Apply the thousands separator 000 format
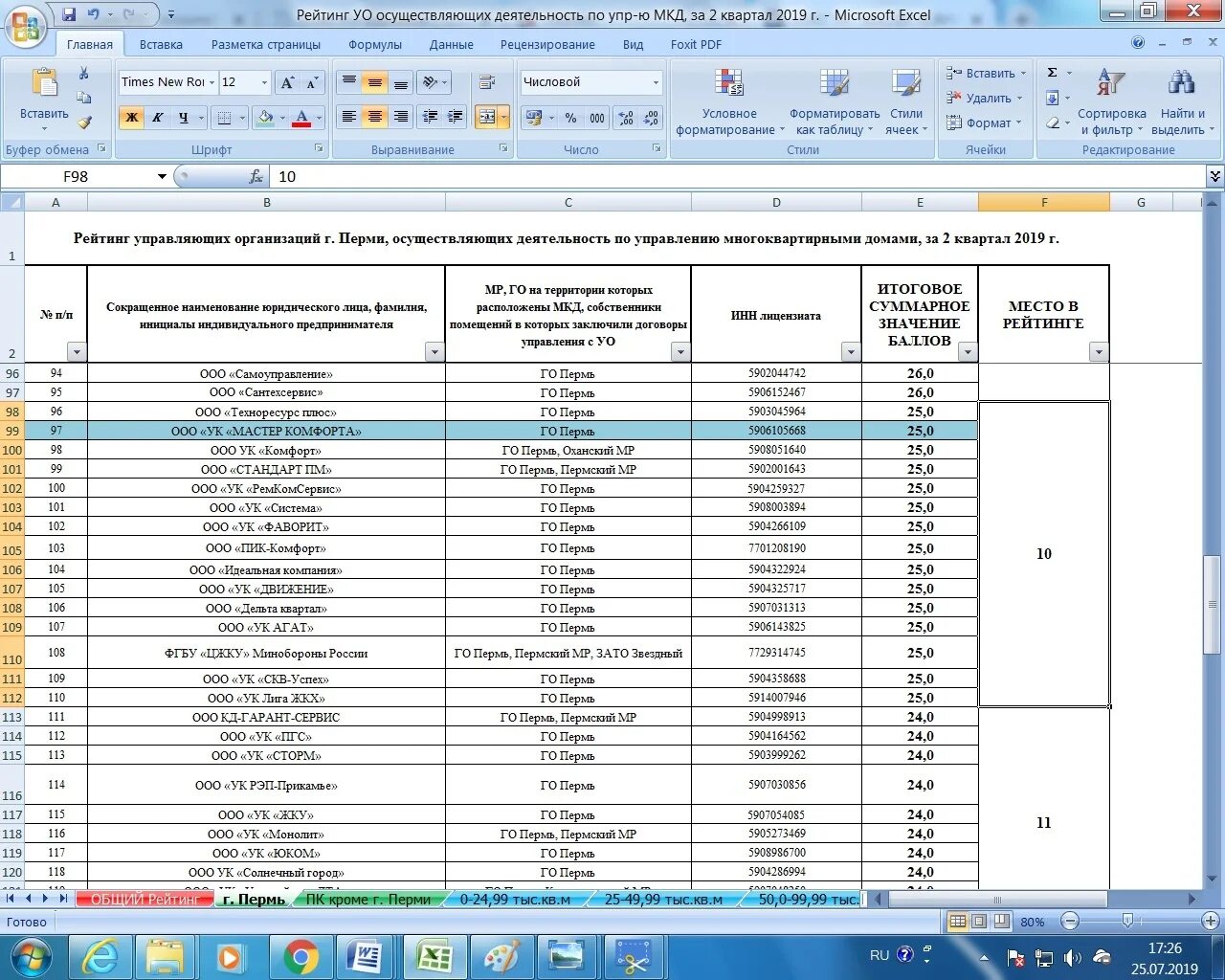Screen dimensions: 1225x980 pos(597,118)
